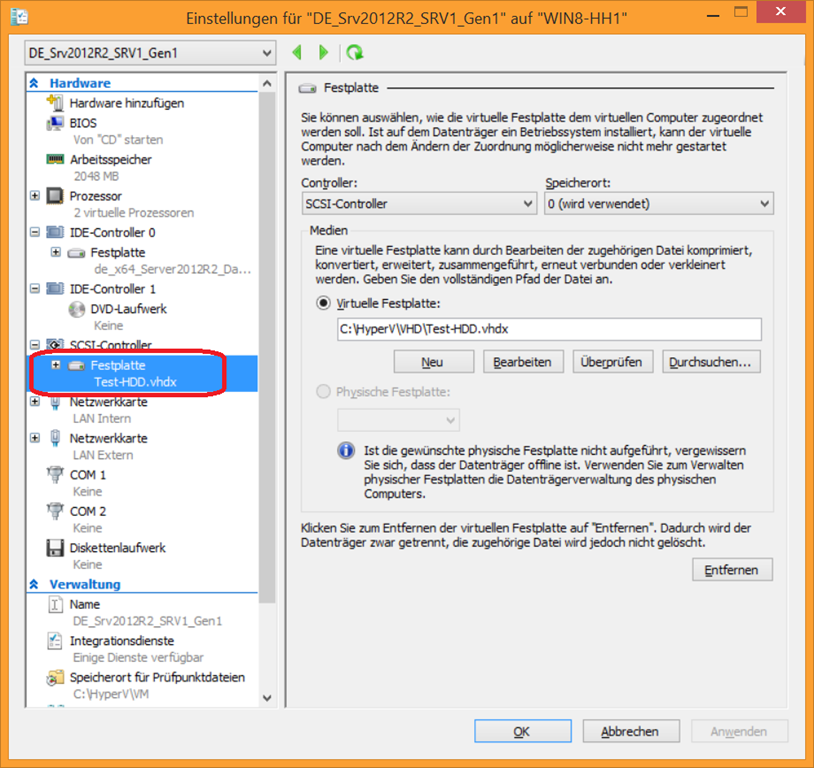Click the Bearbeiten button

coord(523,362)
